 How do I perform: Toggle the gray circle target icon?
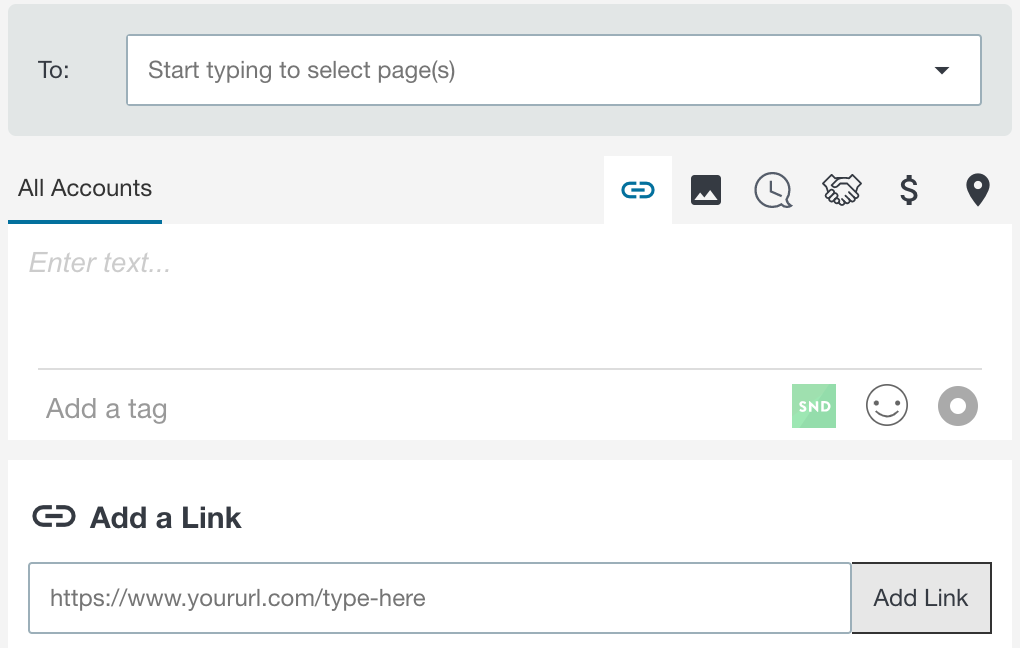coord(958,406)
